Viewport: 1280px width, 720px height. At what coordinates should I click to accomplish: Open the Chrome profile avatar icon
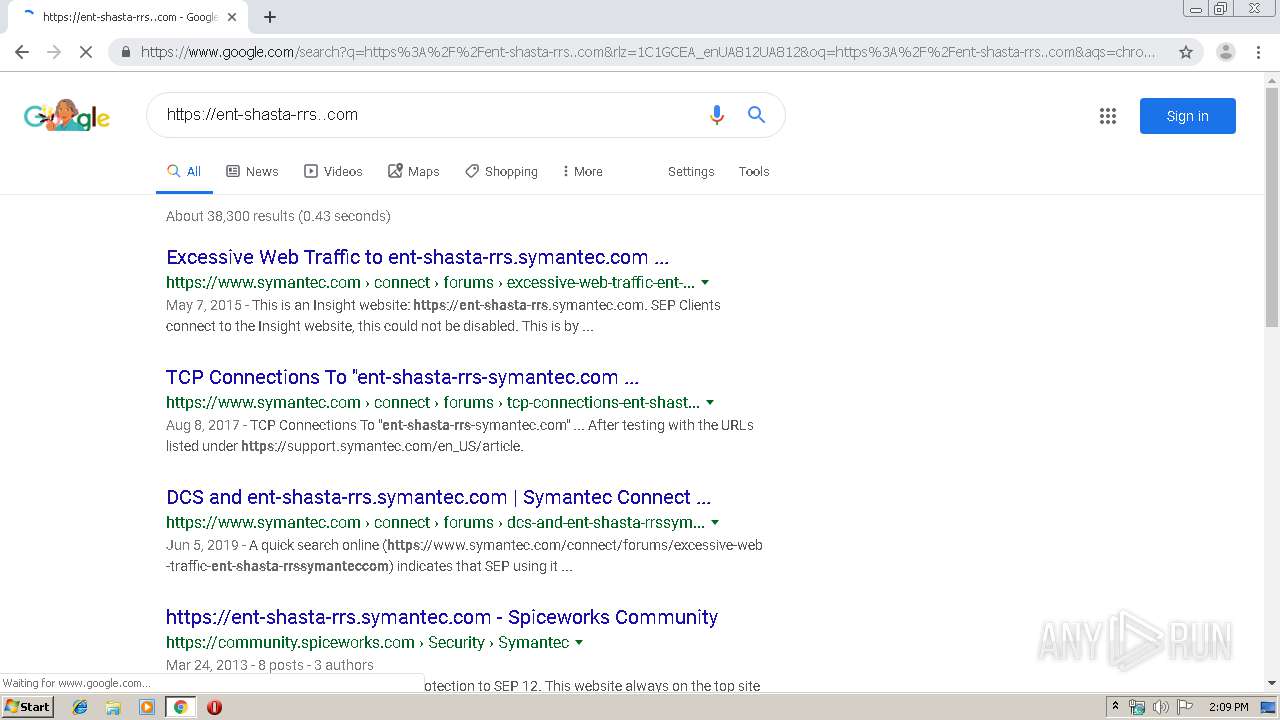pyautogui.click(x=1225, y=52)
